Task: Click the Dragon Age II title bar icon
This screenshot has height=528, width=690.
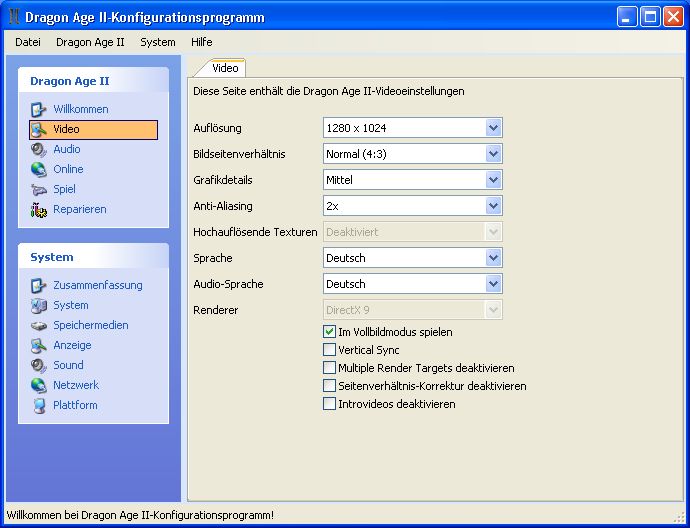Action: 14,18
